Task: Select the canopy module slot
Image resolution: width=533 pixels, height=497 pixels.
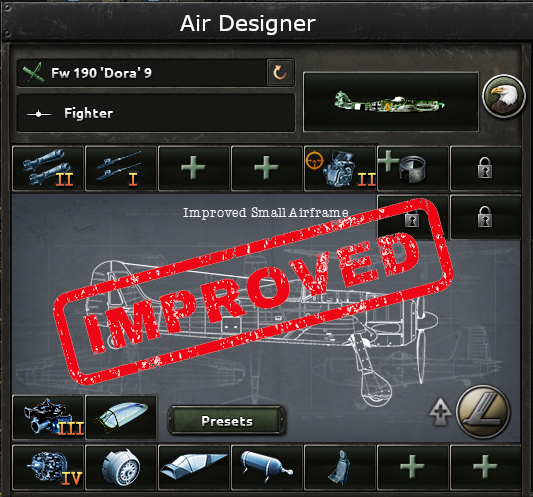Action: [121, 417]
